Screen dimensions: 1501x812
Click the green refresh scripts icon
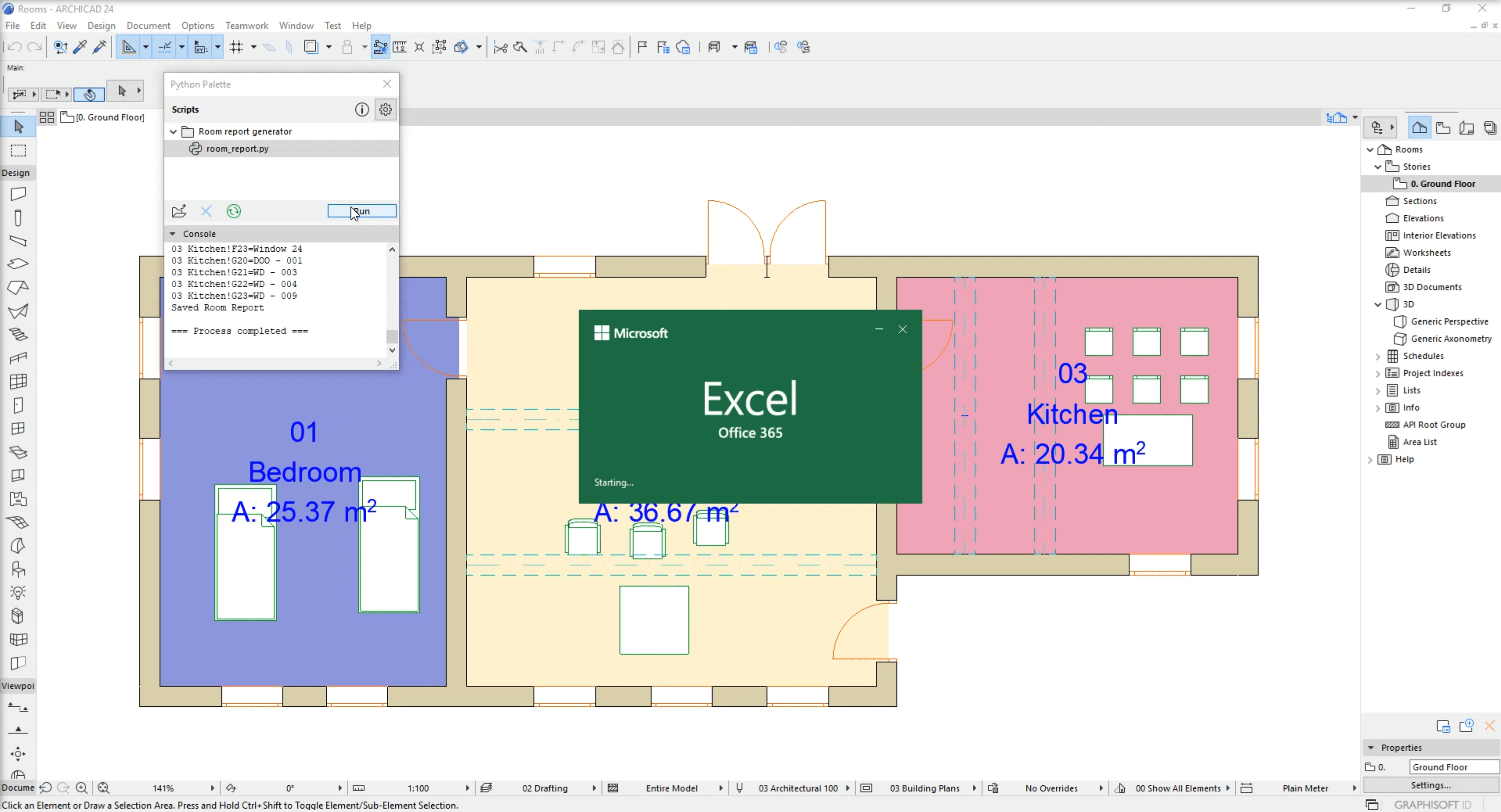tap(234, 211)
